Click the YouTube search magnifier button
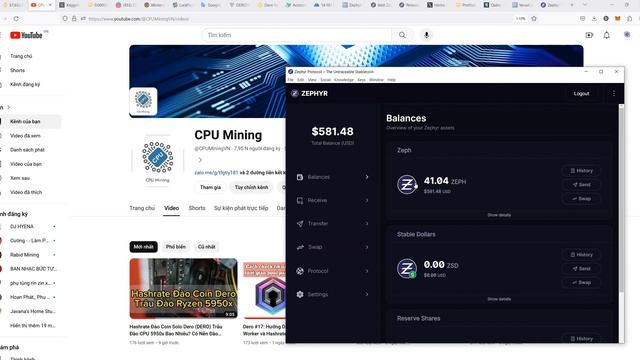The image size is (640, 360). tap(402, 35)
